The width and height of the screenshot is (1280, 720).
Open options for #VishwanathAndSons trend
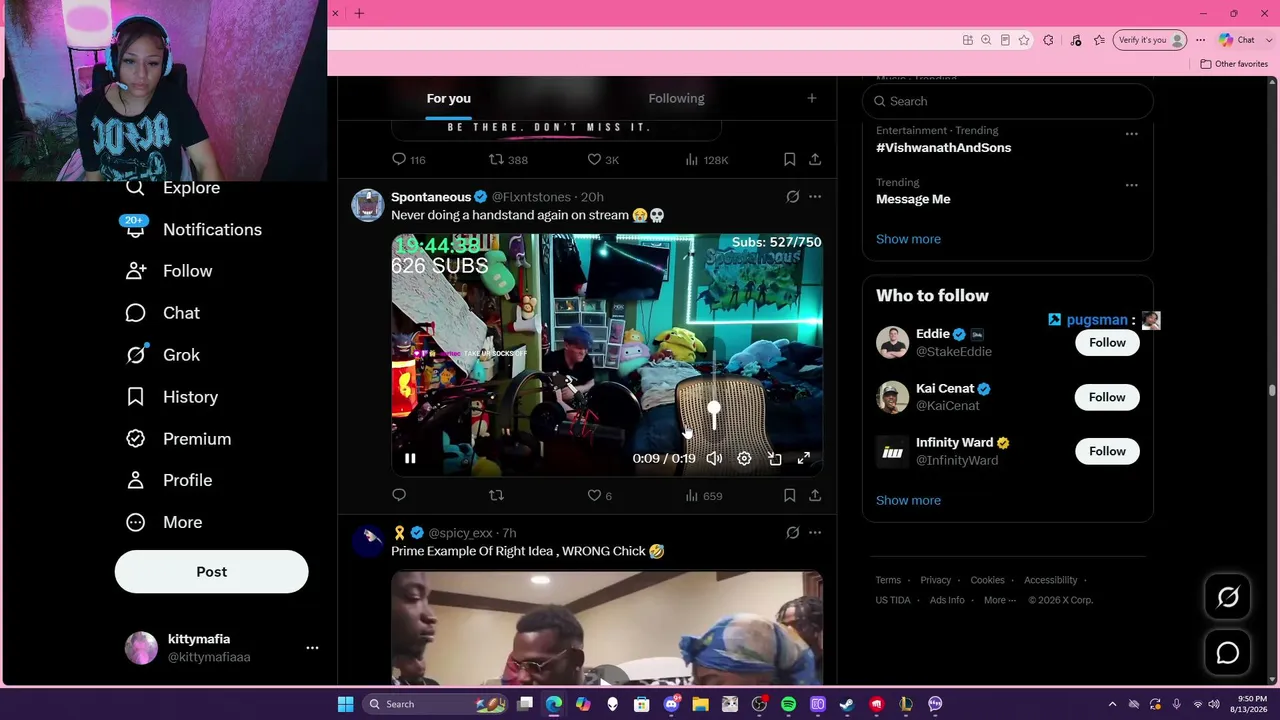pos(1131,134)
